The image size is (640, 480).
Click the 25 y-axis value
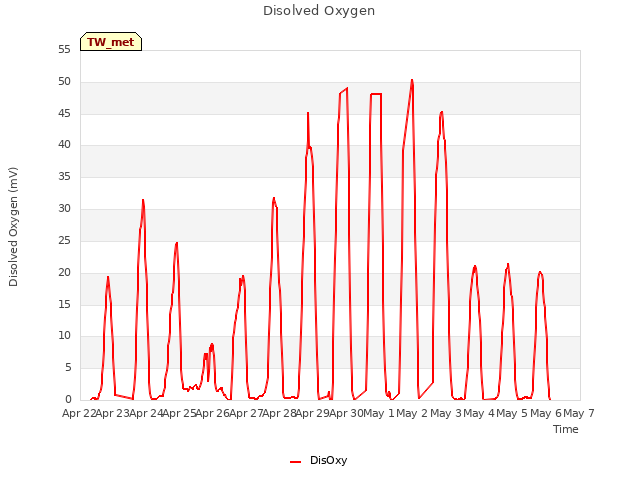coord(64,240)
